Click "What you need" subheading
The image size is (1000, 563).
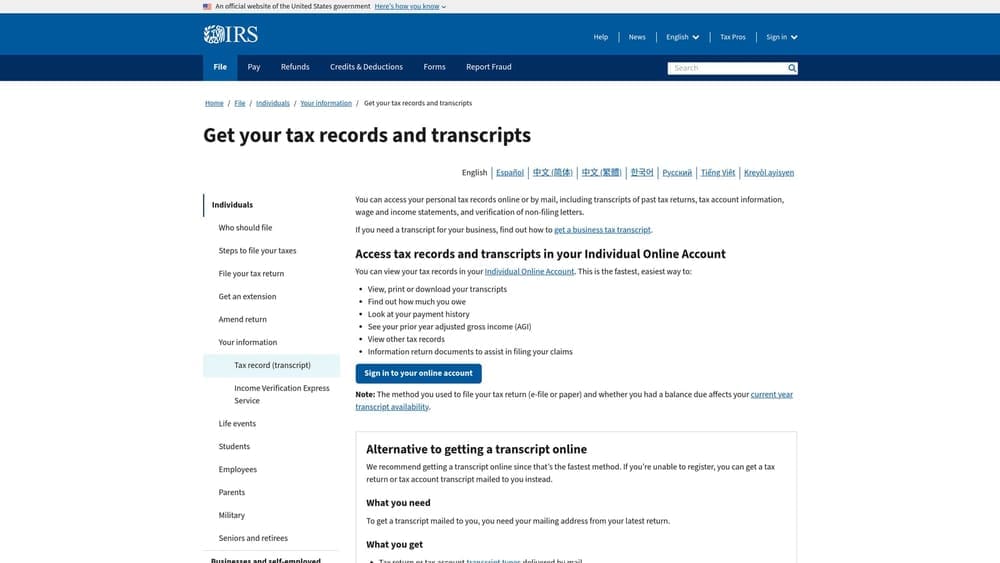coord(398,503)
